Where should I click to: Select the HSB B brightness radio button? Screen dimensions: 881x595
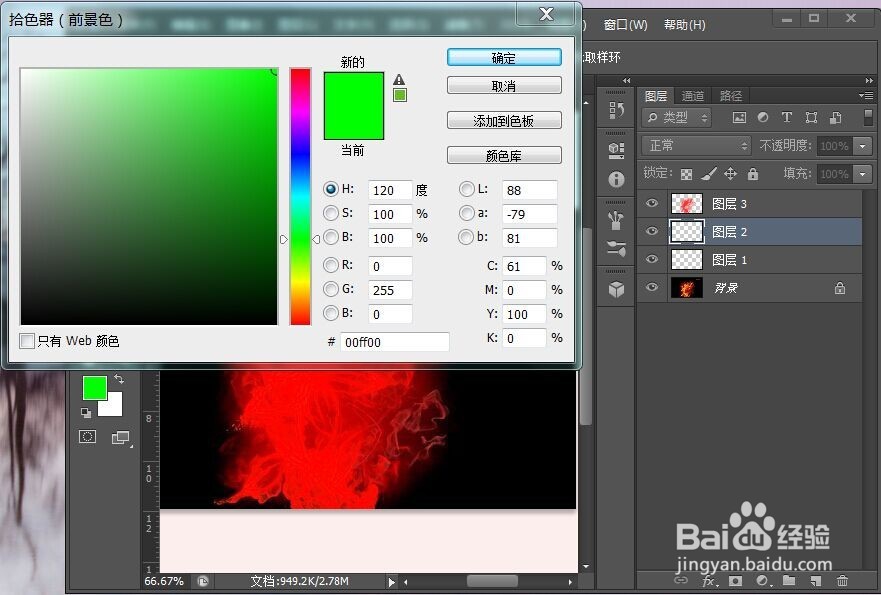pyautogui.click(x=331, y=237)
